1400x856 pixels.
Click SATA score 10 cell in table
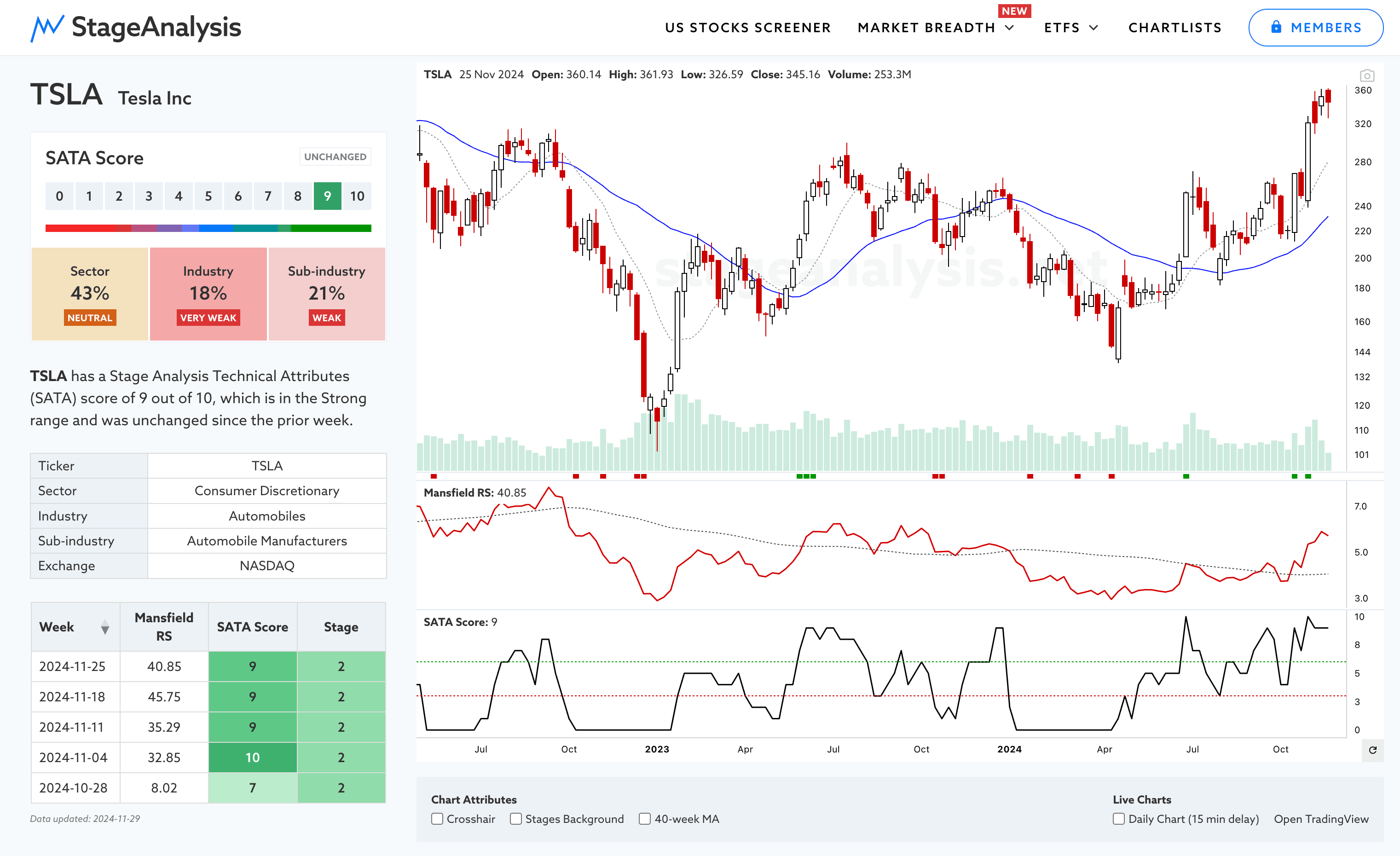[x=252, y=757]
